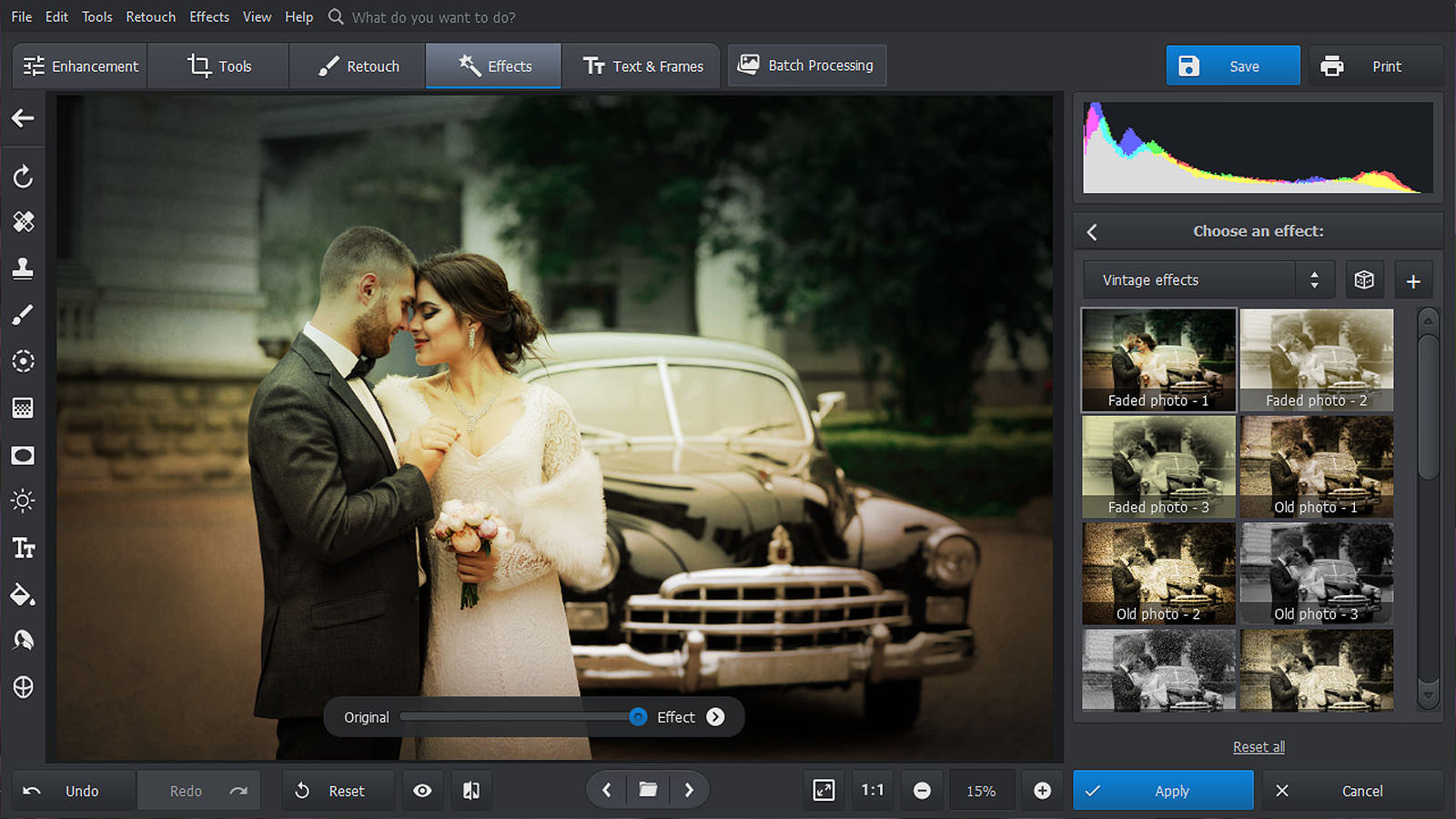Select the text tool in the sidebar
The width and height of the screenshot is (1456, 819).
tap(23, 548)
